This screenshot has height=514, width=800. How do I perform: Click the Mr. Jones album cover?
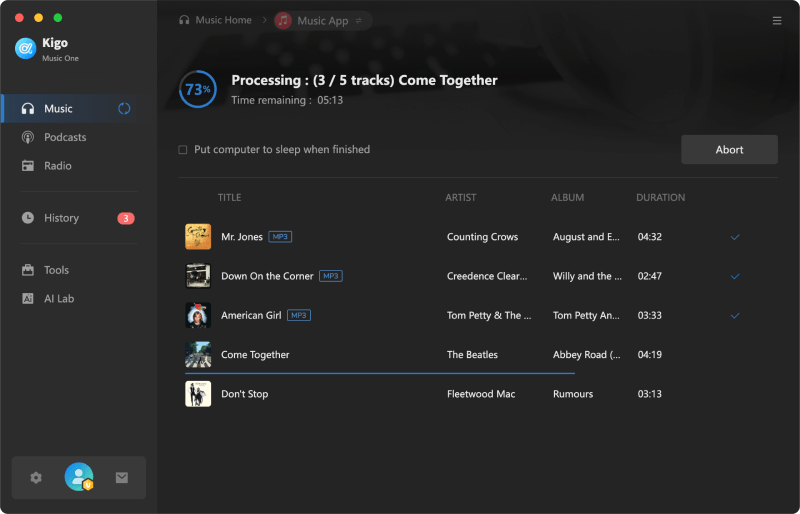click(x=198, y=237)
